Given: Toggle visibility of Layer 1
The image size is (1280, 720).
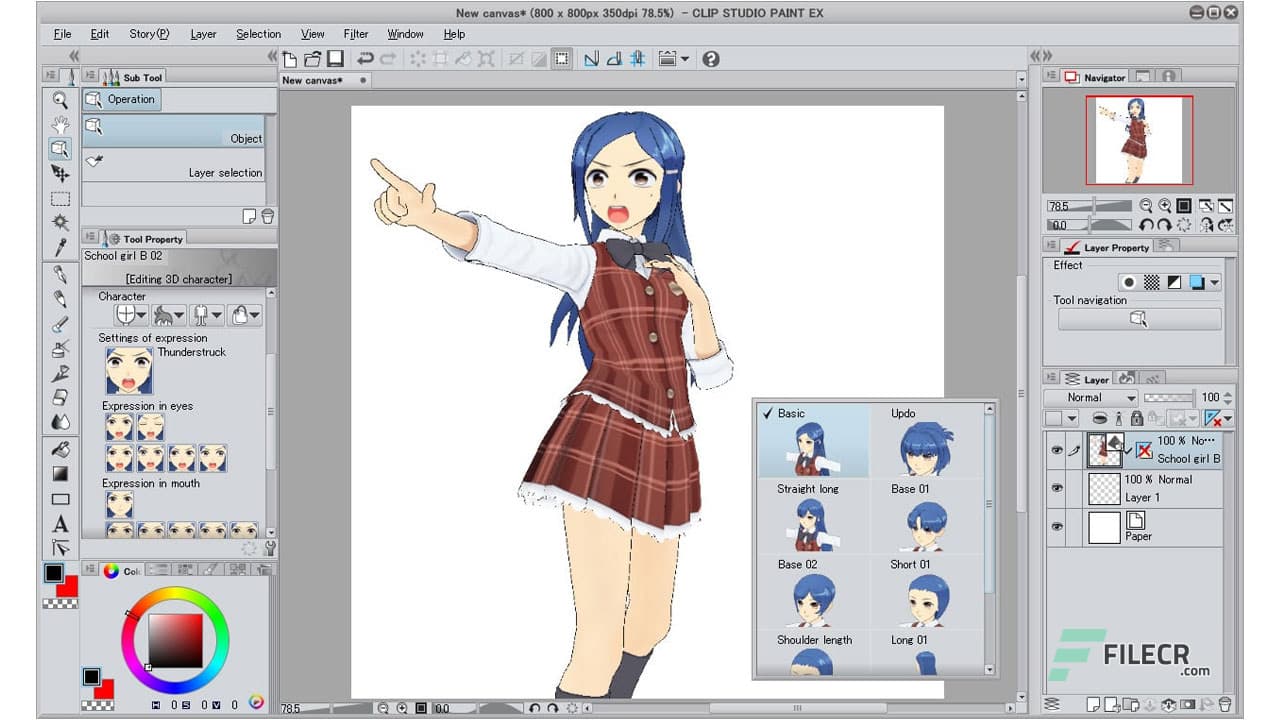Looking at the screenshot, I should (x=1057, y=487).
